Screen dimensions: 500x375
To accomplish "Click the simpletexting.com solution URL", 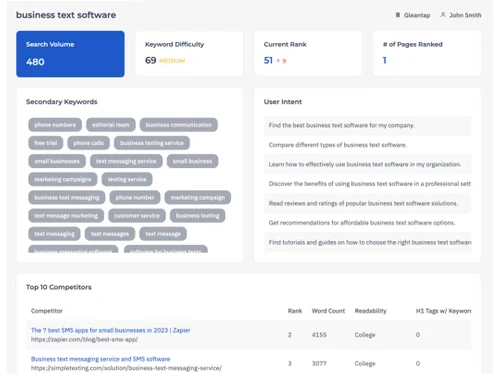I will [126, 368].
